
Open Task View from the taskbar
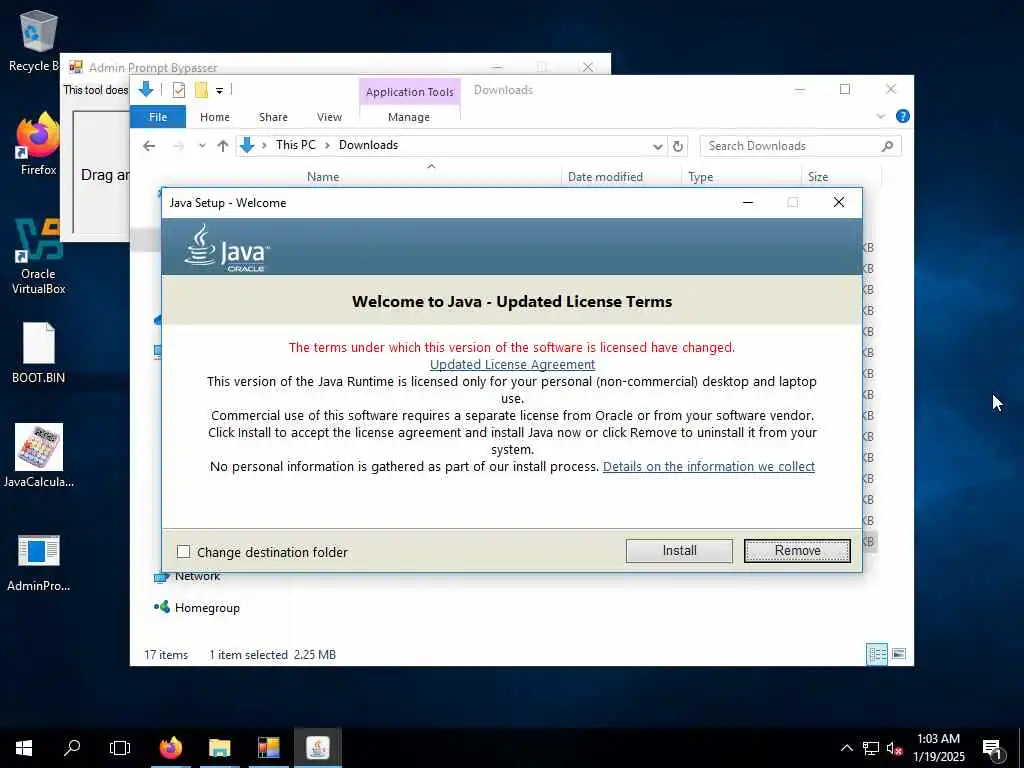click(120, 748)
